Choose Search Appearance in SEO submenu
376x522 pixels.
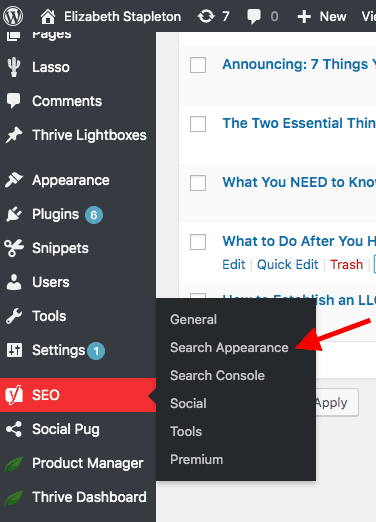tap(229, 347)
